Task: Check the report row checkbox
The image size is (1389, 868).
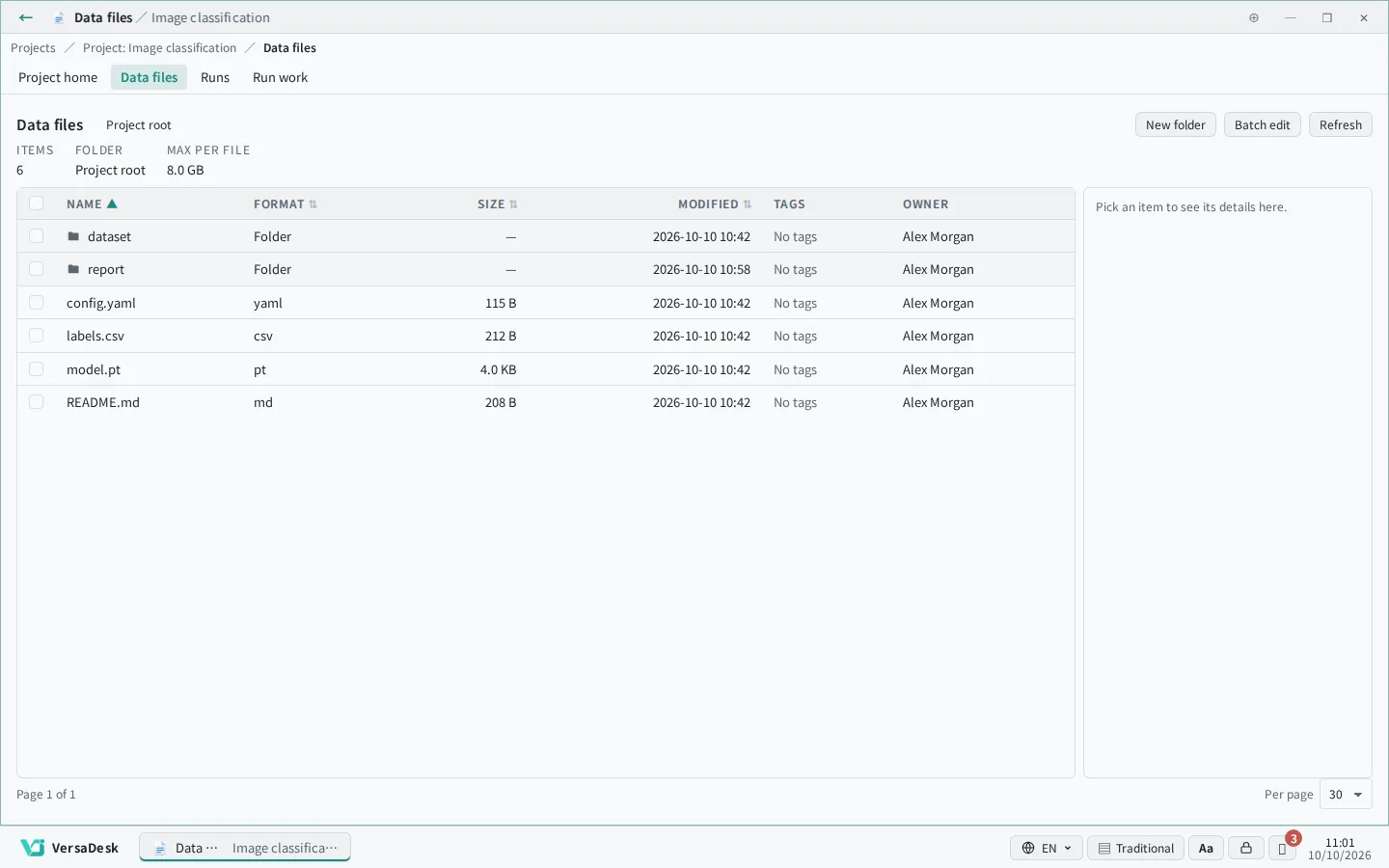Action: (x=36, y=269)
